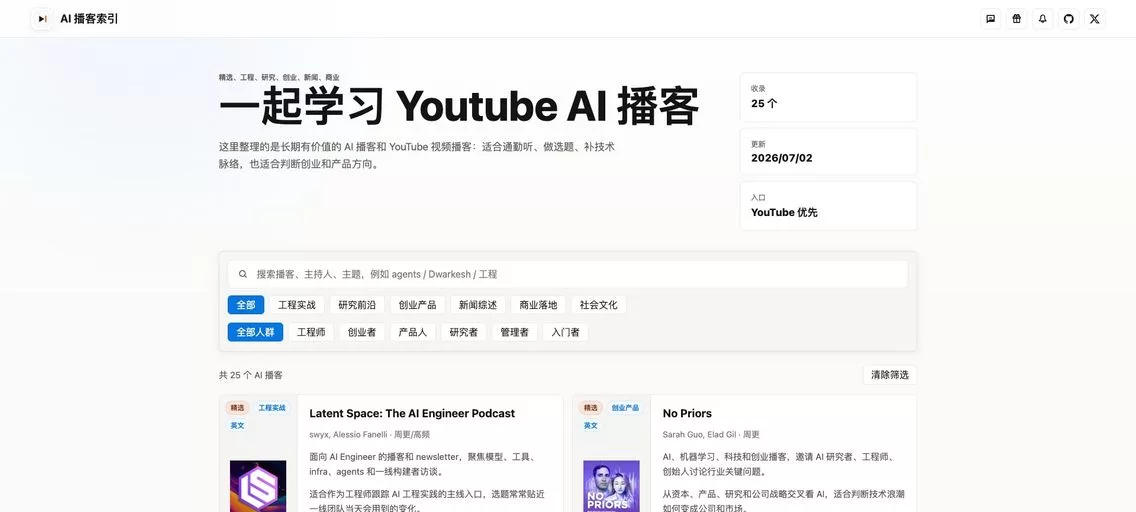Screen dimensions: 1136x512
Task: Click 精选 tag on Latent Space card
Action: (x=237, y=408)
